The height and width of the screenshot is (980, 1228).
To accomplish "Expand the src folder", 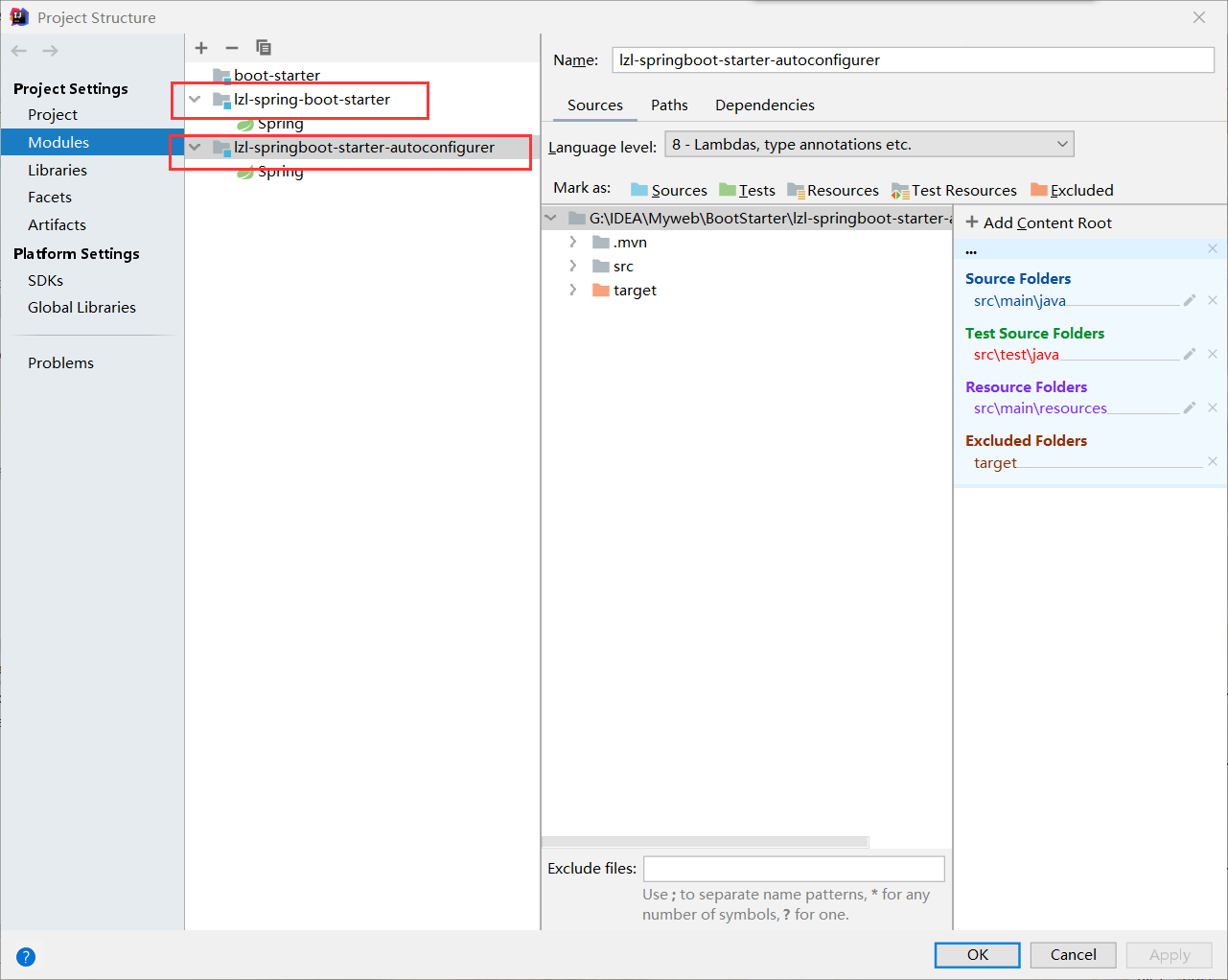I will 573,266.
